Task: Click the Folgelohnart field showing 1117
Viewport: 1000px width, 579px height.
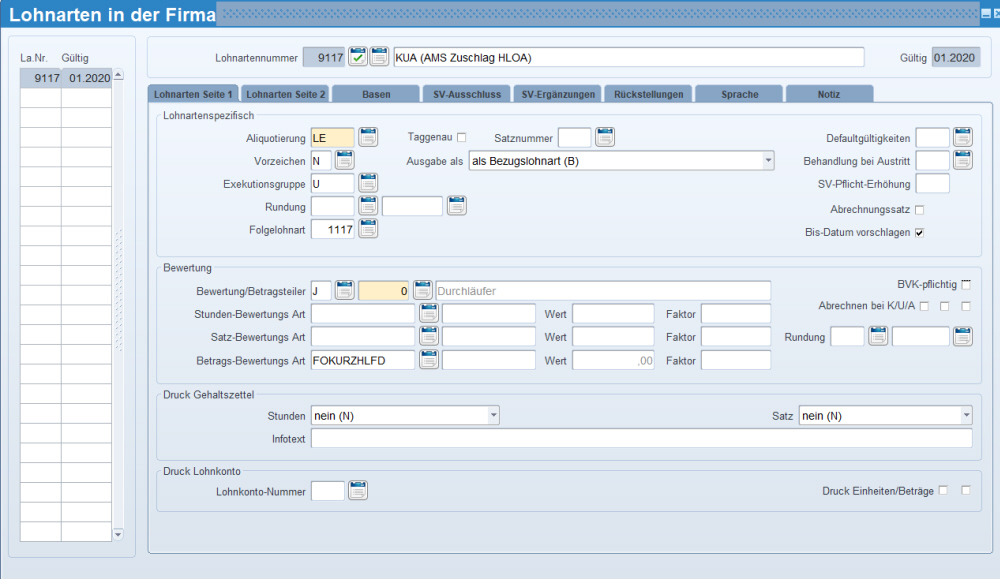Action: coord(332,230)
